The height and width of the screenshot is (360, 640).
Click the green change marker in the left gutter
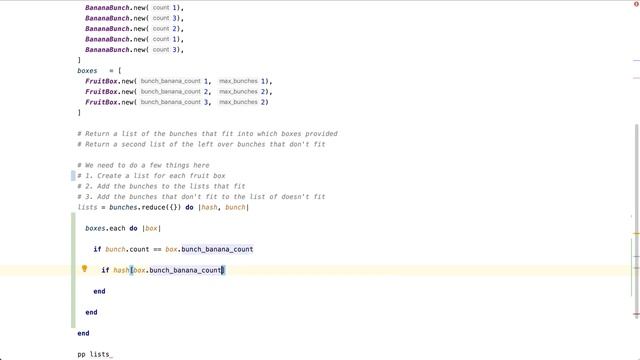point(73,270)
